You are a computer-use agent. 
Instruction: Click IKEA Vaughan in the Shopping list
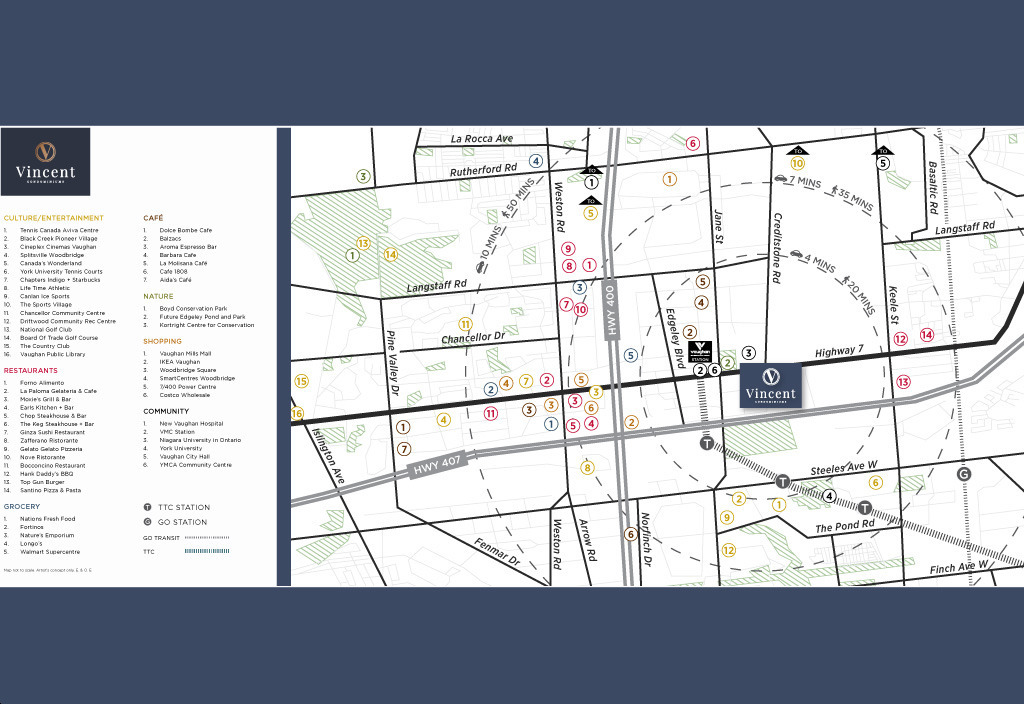coord(179,362)
